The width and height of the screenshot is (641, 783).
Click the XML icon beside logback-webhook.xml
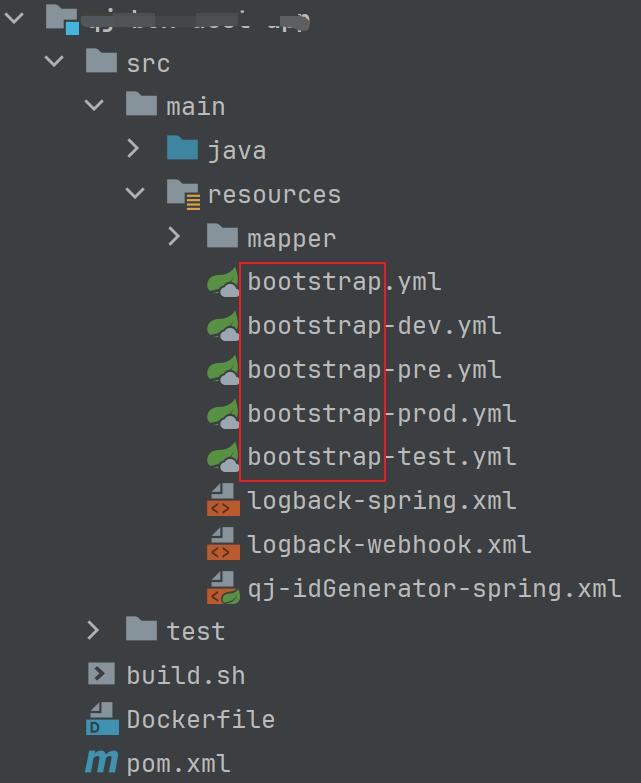[x=222, y=544]
